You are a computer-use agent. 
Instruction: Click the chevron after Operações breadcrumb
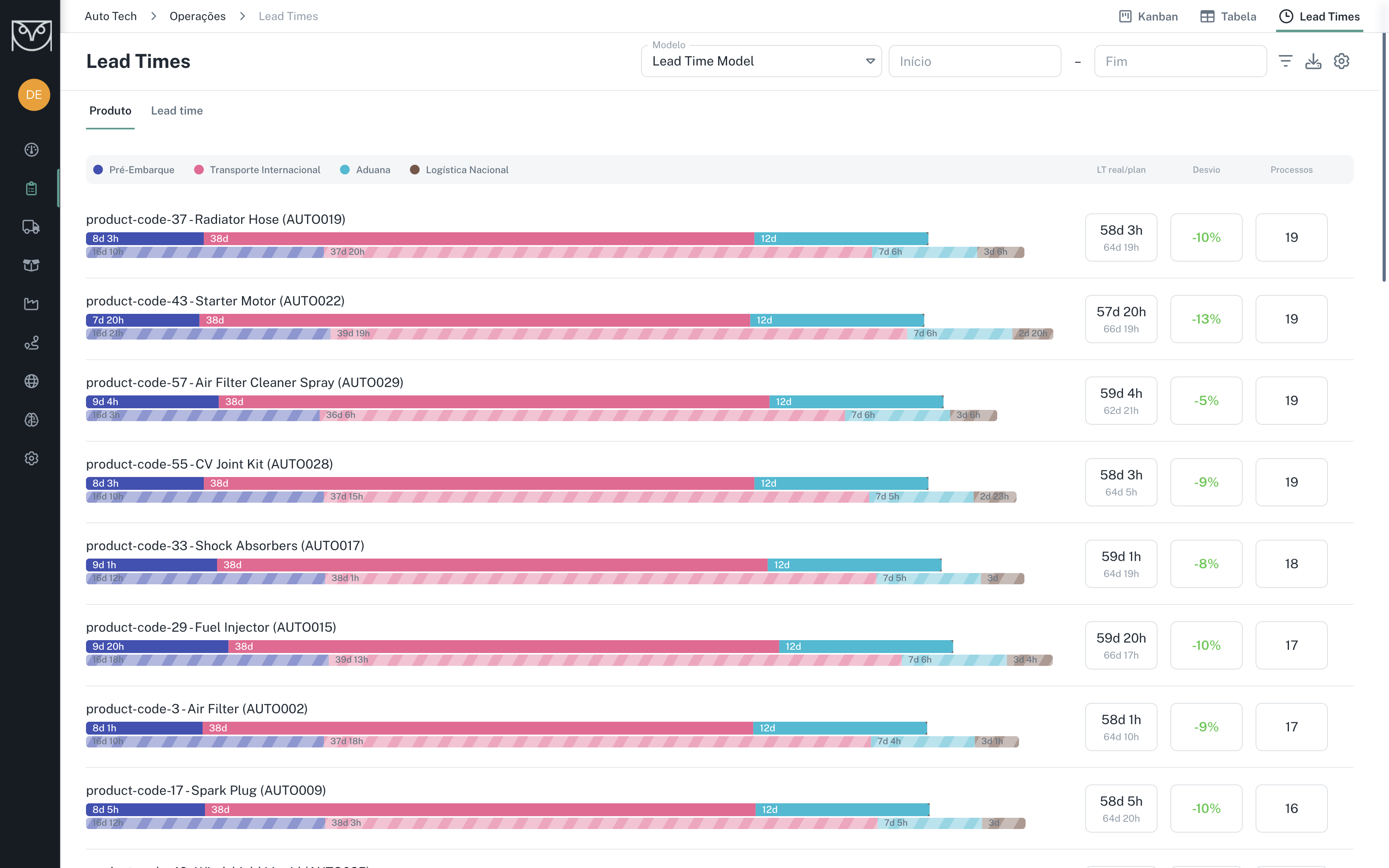(242, 16)
